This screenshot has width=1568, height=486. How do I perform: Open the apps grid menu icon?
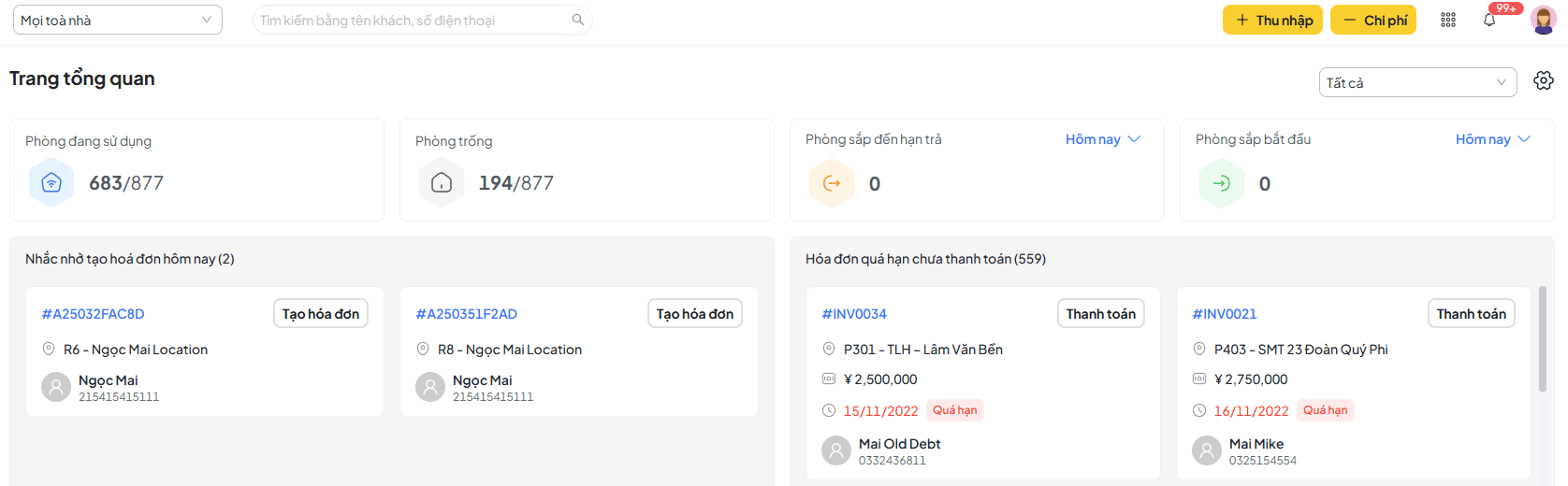coord(1447,20)
